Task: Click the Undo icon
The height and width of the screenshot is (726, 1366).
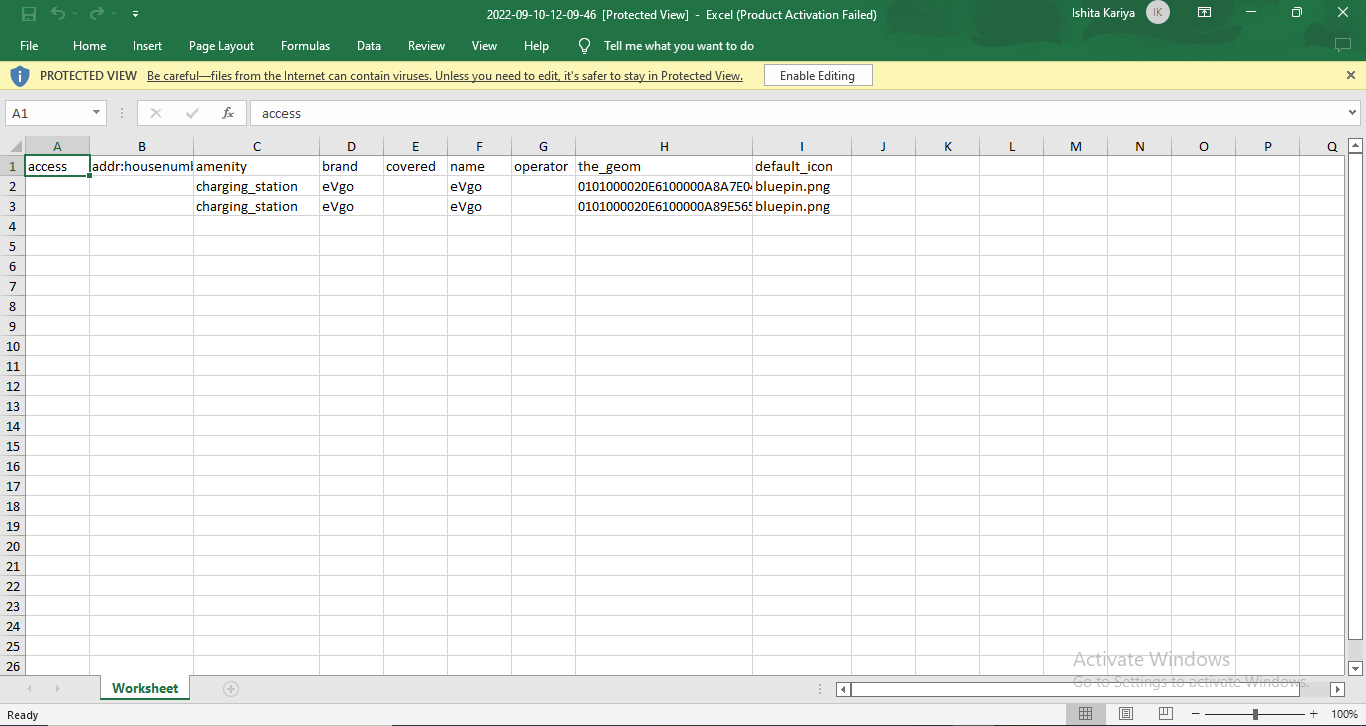Action: [x=60, y=13]
